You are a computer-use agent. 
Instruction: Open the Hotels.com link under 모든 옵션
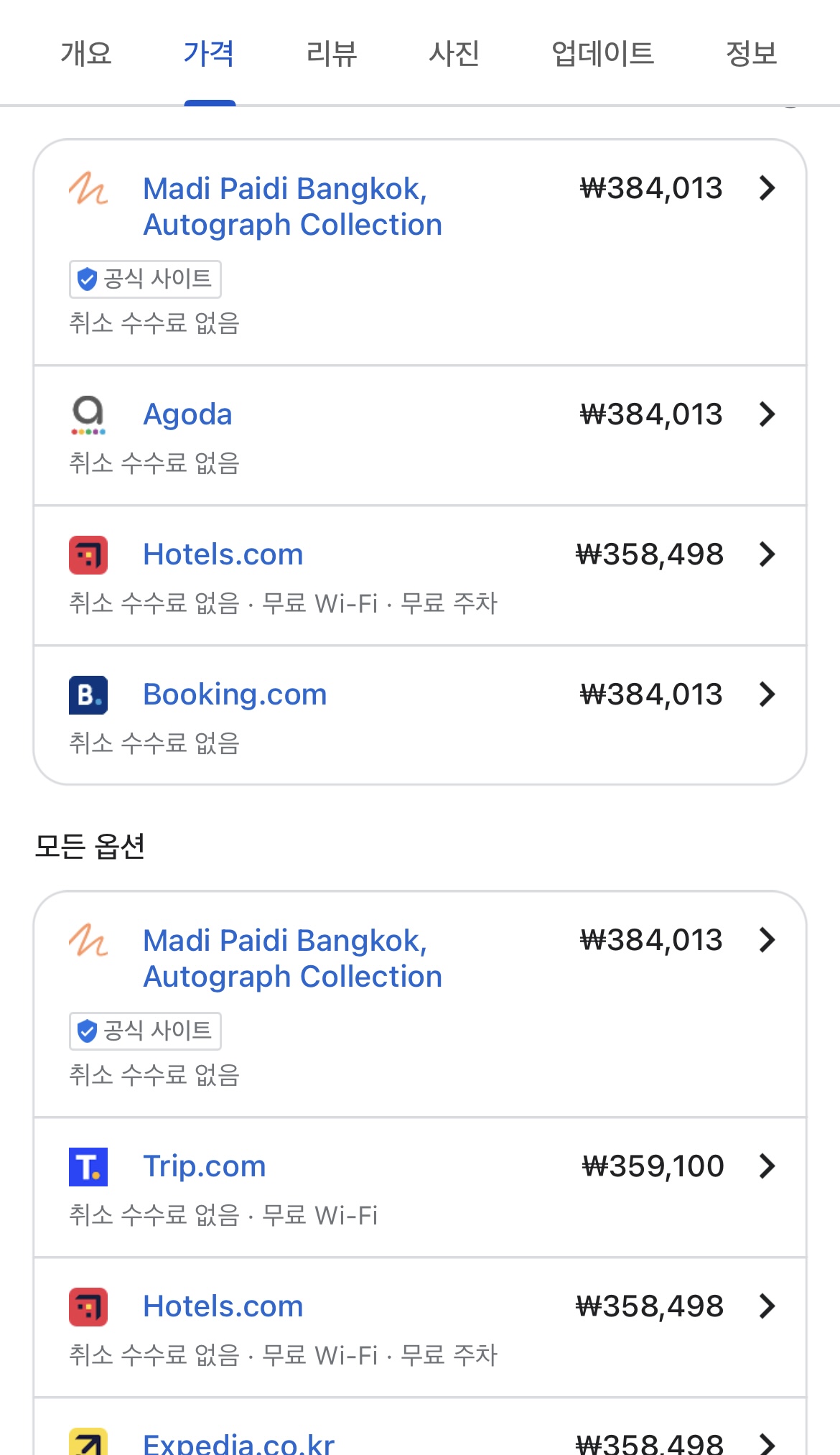tap(223, 1306)
